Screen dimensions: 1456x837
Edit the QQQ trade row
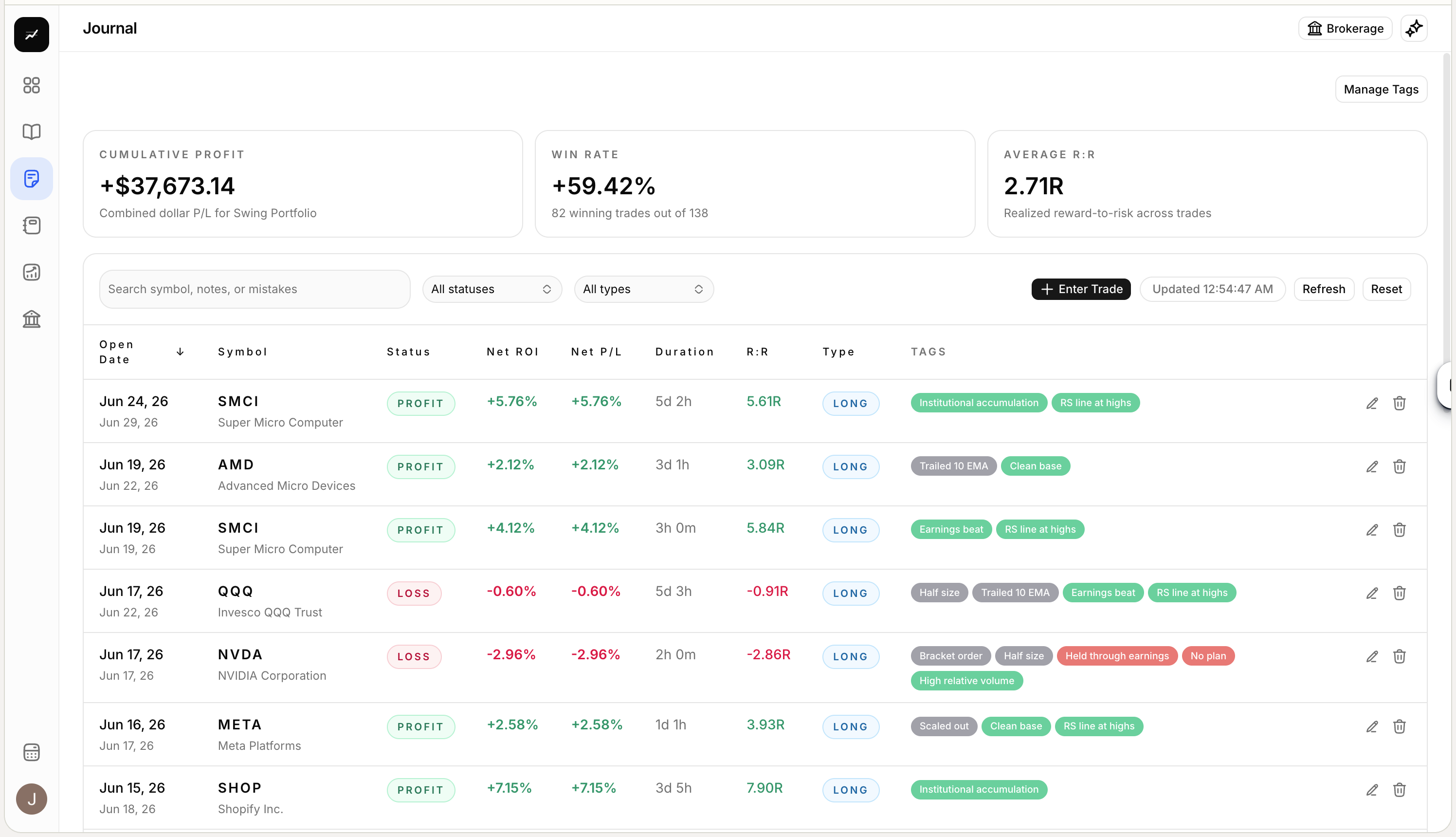(1372, 593)
